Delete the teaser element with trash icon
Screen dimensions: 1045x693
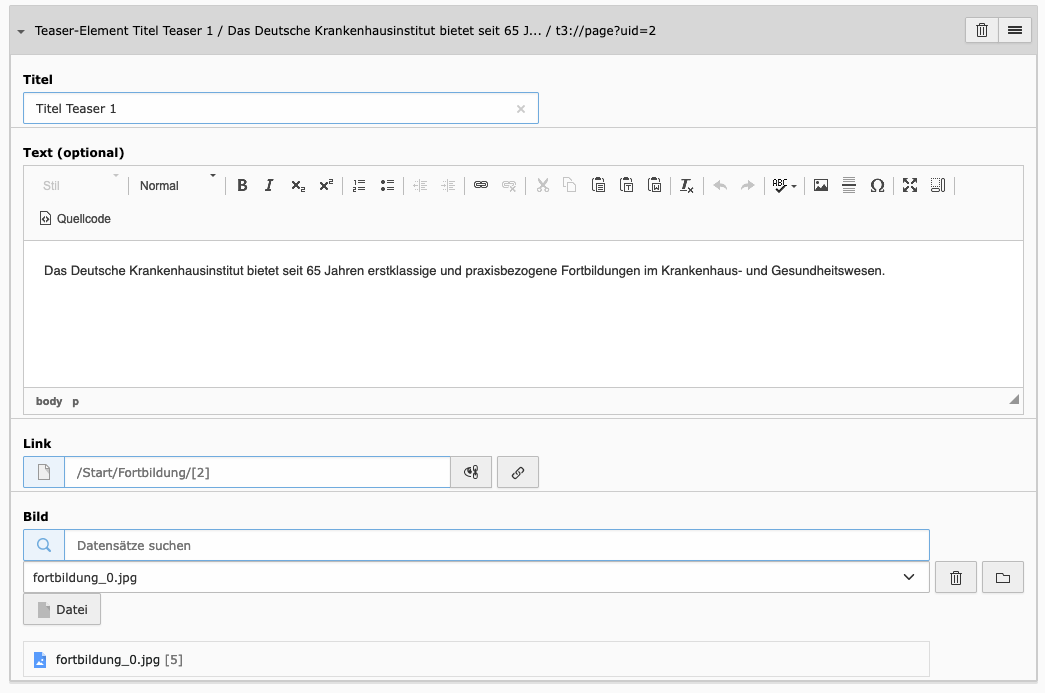pos(982,30)
